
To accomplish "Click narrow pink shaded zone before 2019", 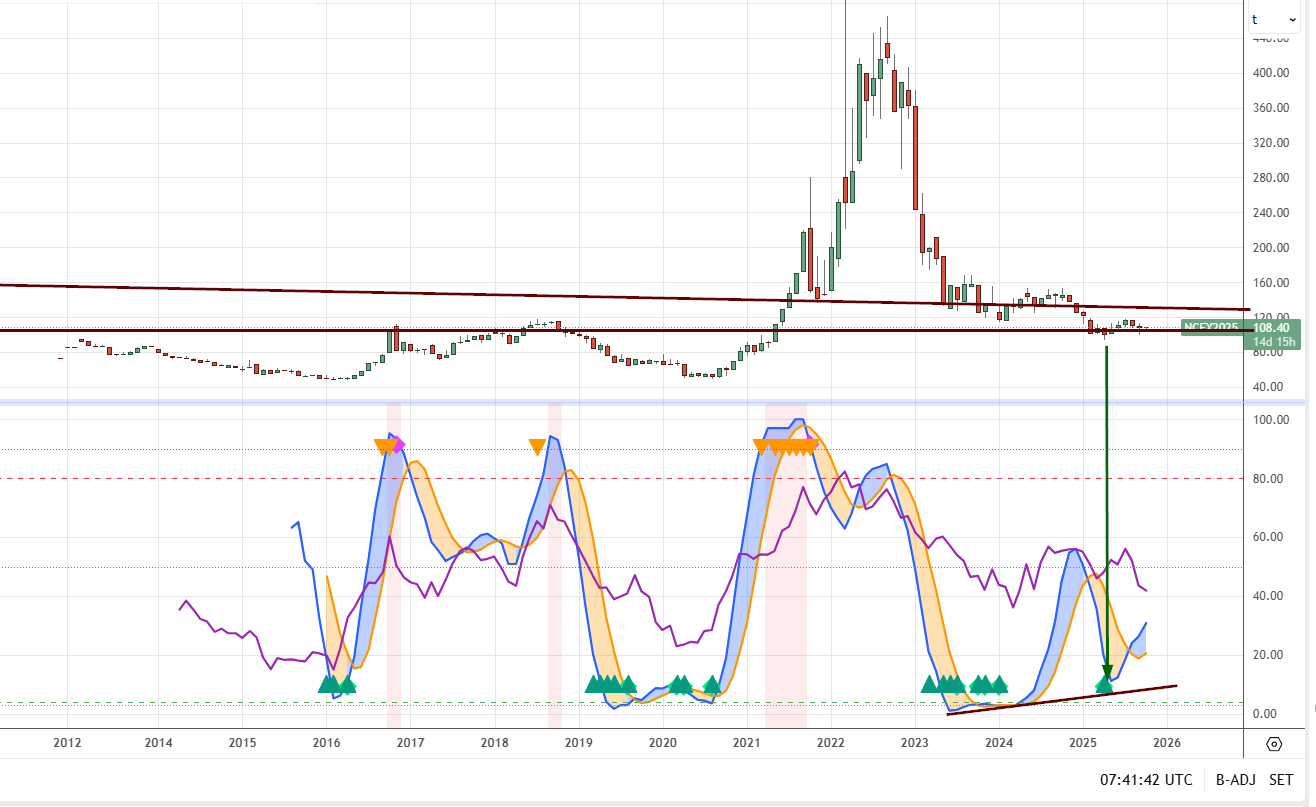I will coord(554,600).
